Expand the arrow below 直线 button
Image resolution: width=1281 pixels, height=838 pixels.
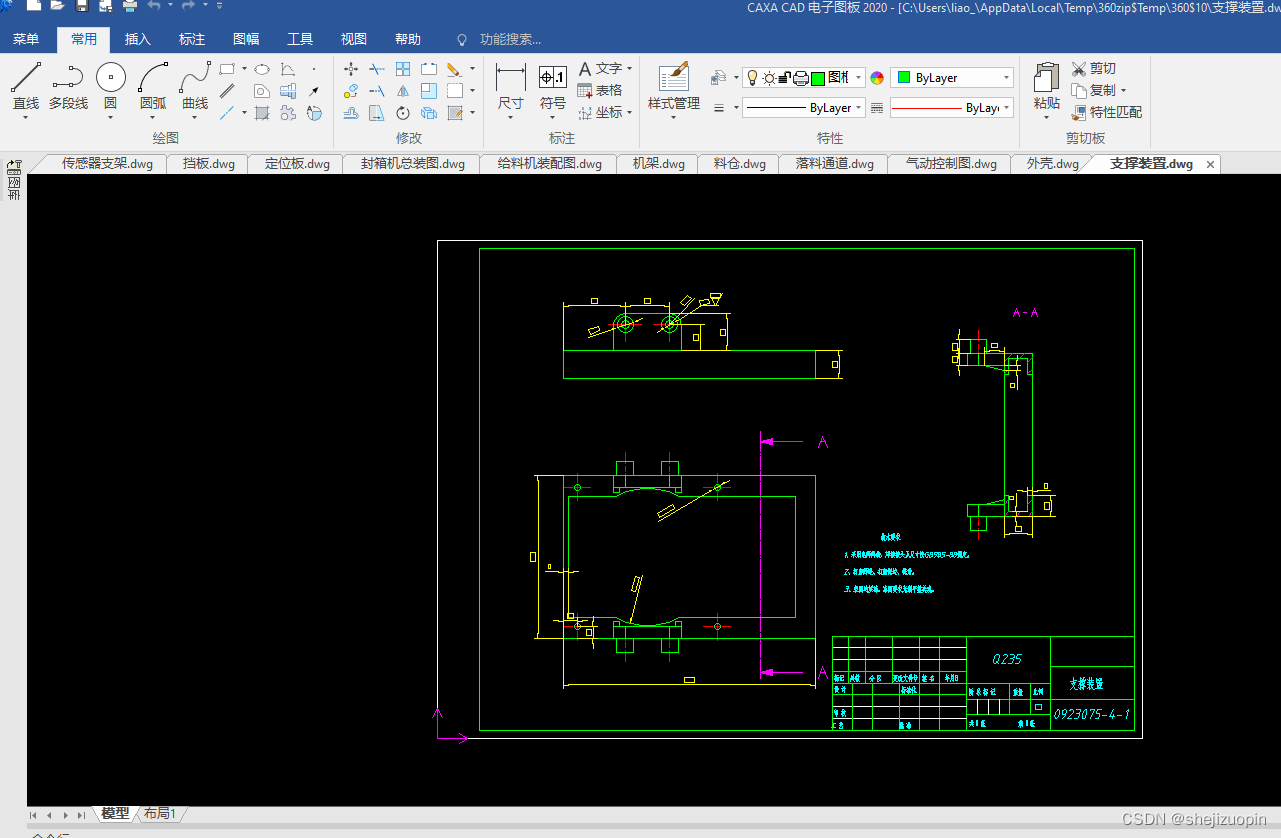25,118
